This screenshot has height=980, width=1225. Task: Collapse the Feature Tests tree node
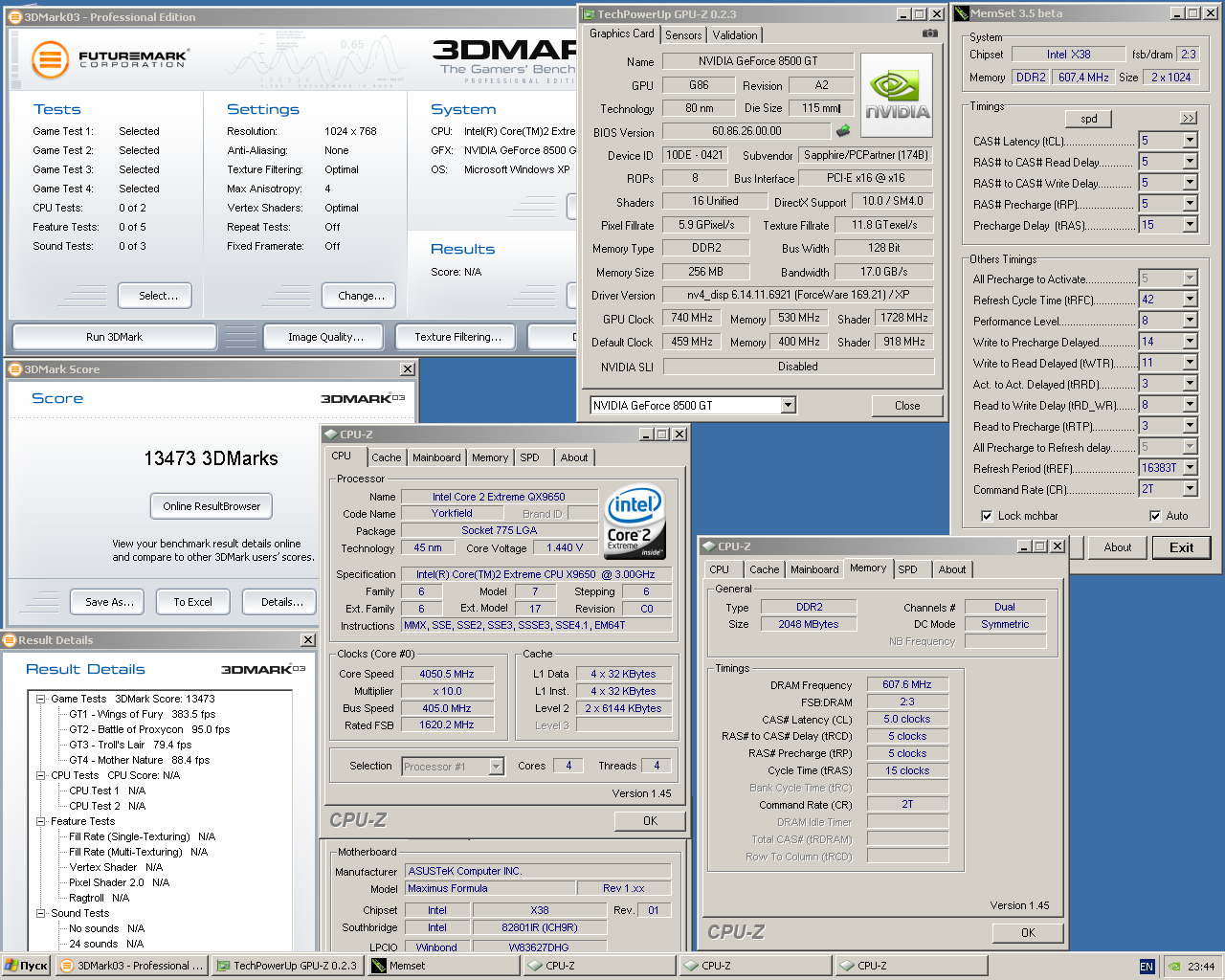[x=41, y=821]
